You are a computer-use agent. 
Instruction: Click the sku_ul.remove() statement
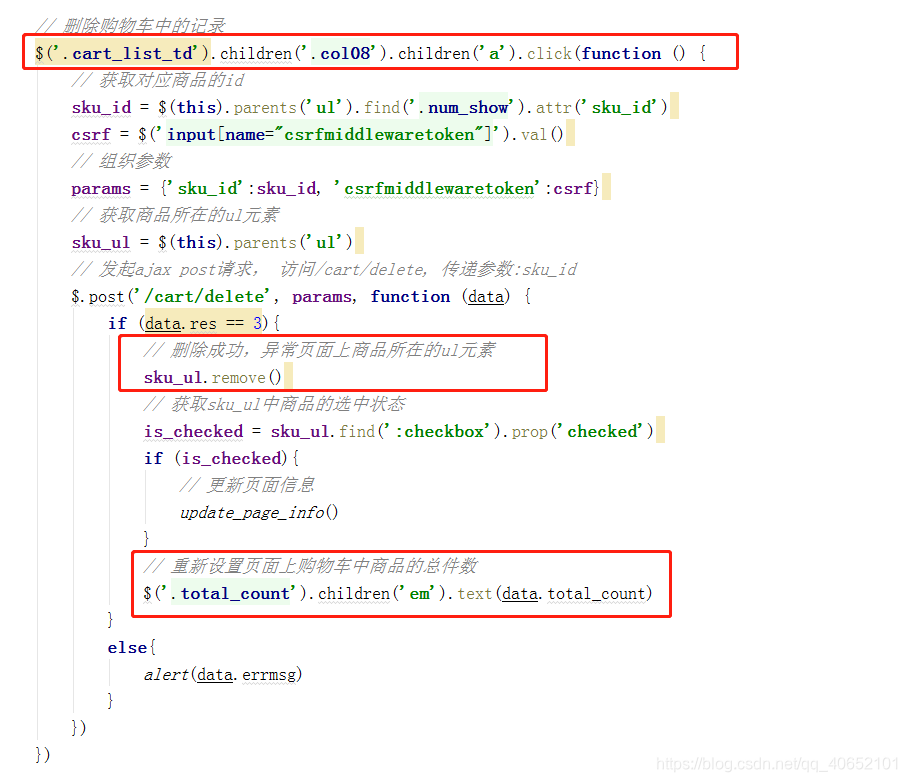pos(212,377)
